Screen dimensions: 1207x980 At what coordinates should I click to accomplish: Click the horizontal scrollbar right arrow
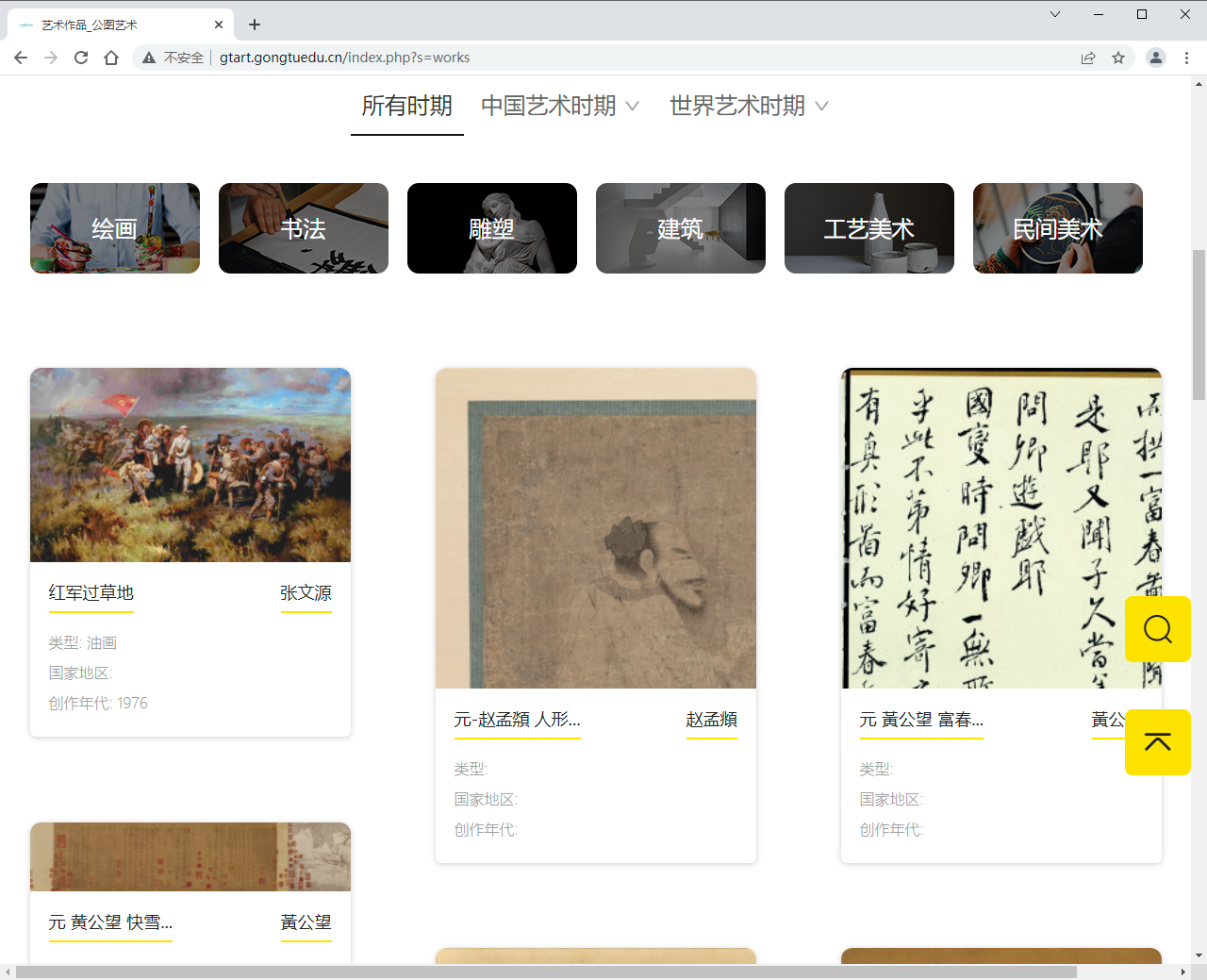click(1183, 972)
